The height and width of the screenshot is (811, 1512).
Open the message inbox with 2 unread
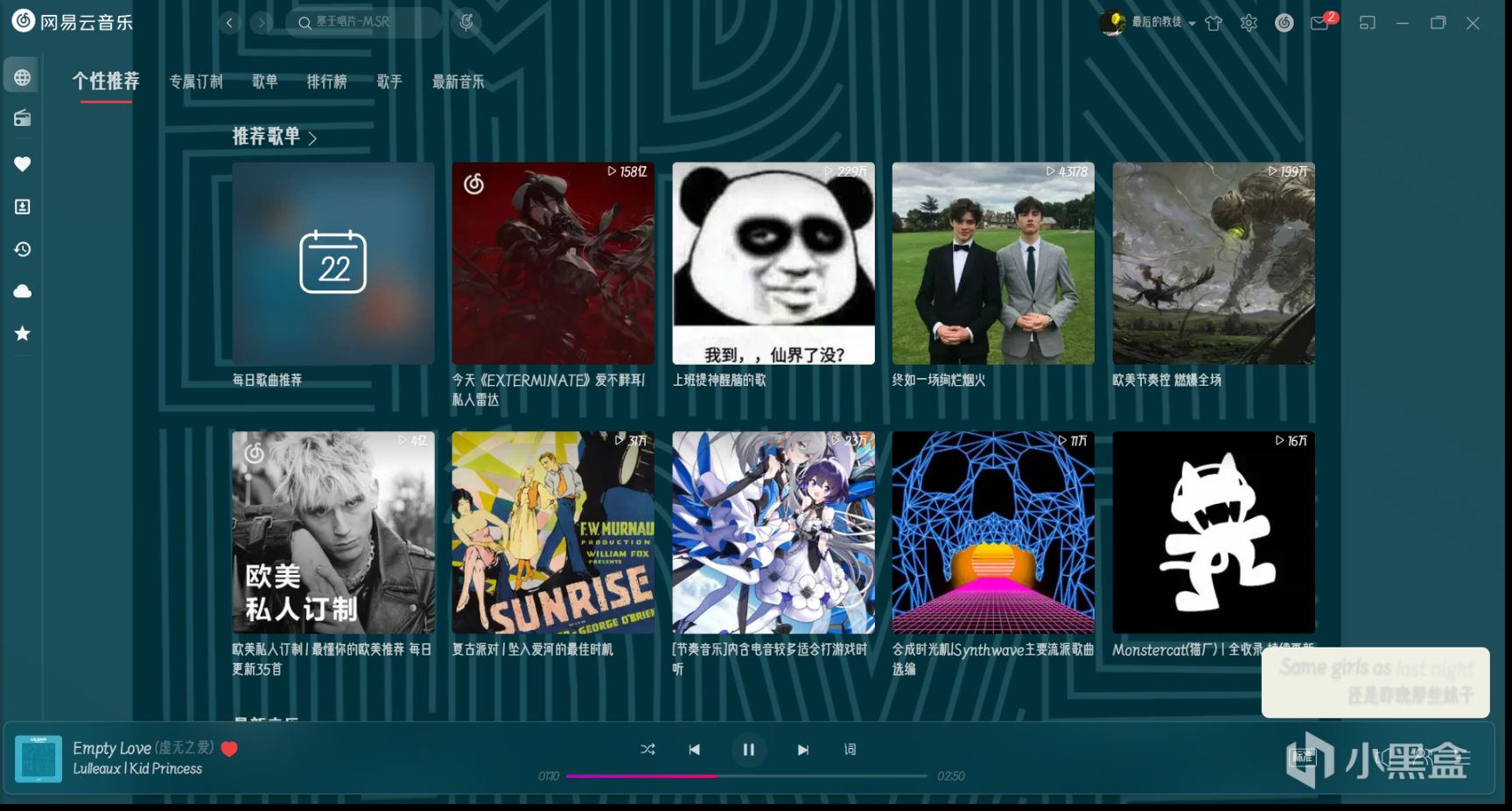pyautogui.click(x=1320, y=23)
